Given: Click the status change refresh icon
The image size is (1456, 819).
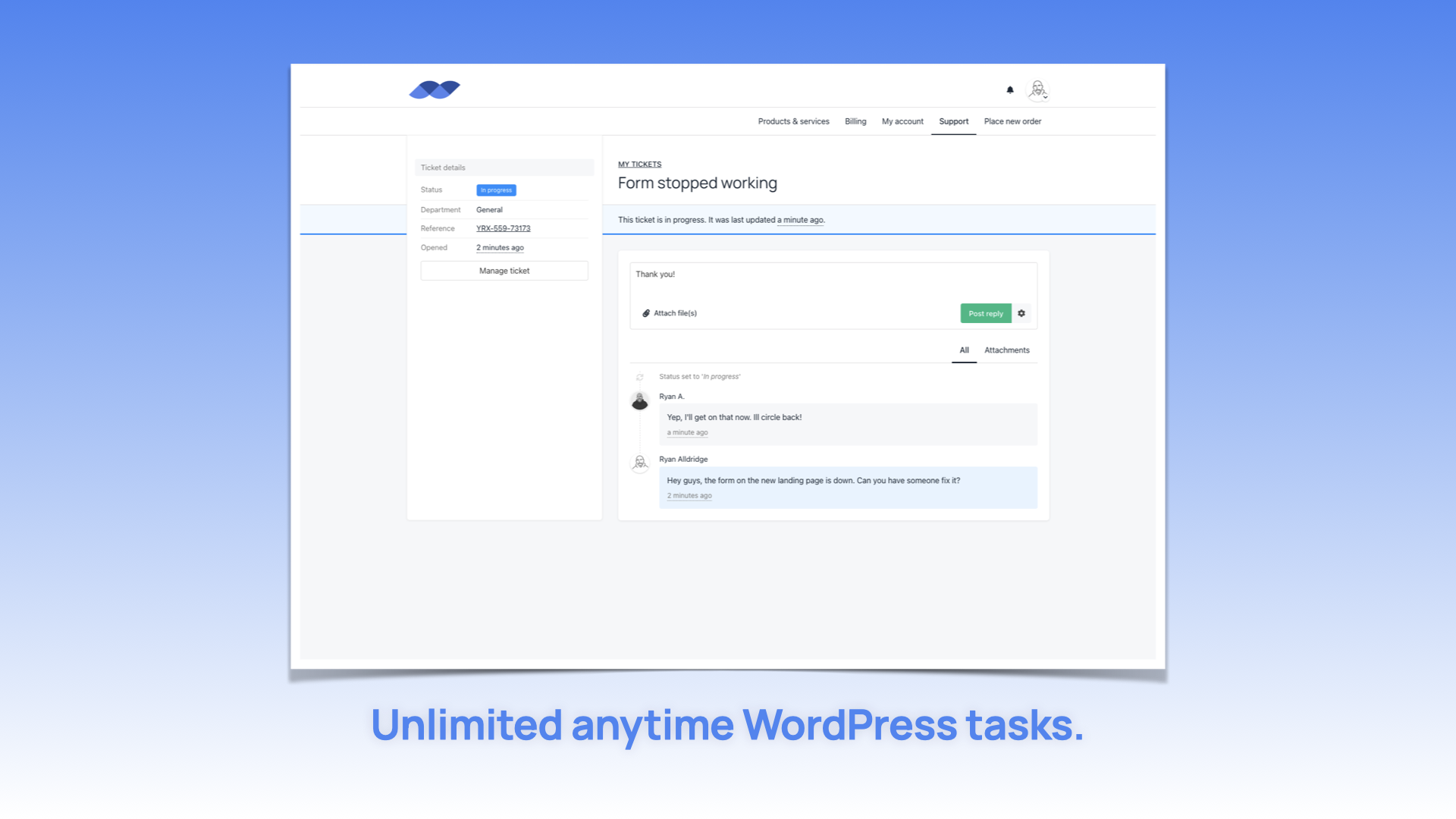Looking at the screenshot, I should pos(640,377).
